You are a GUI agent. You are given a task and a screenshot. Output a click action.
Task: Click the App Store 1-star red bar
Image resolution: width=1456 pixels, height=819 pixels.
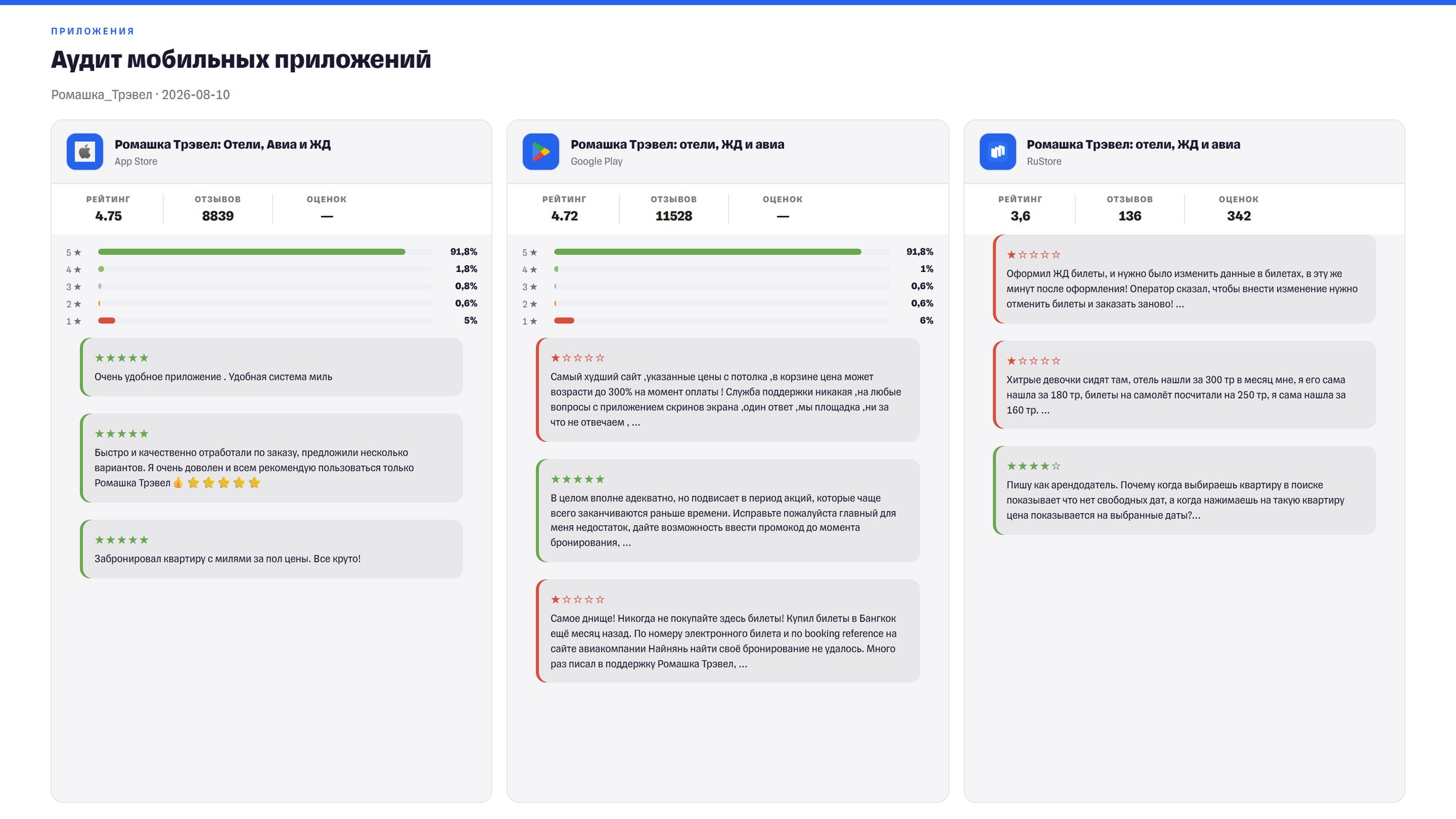[x=107, y=321]
